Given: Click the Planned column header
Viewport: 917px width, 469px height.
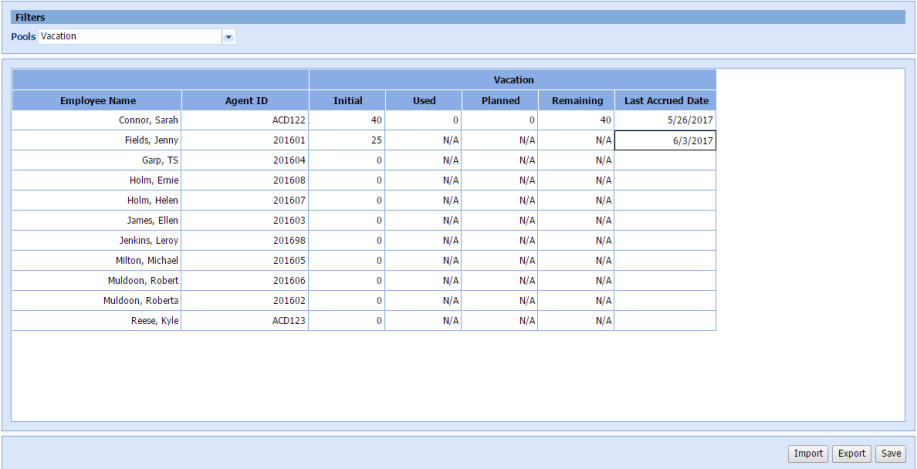Looking at the screenshot, I should pos(500,100).
